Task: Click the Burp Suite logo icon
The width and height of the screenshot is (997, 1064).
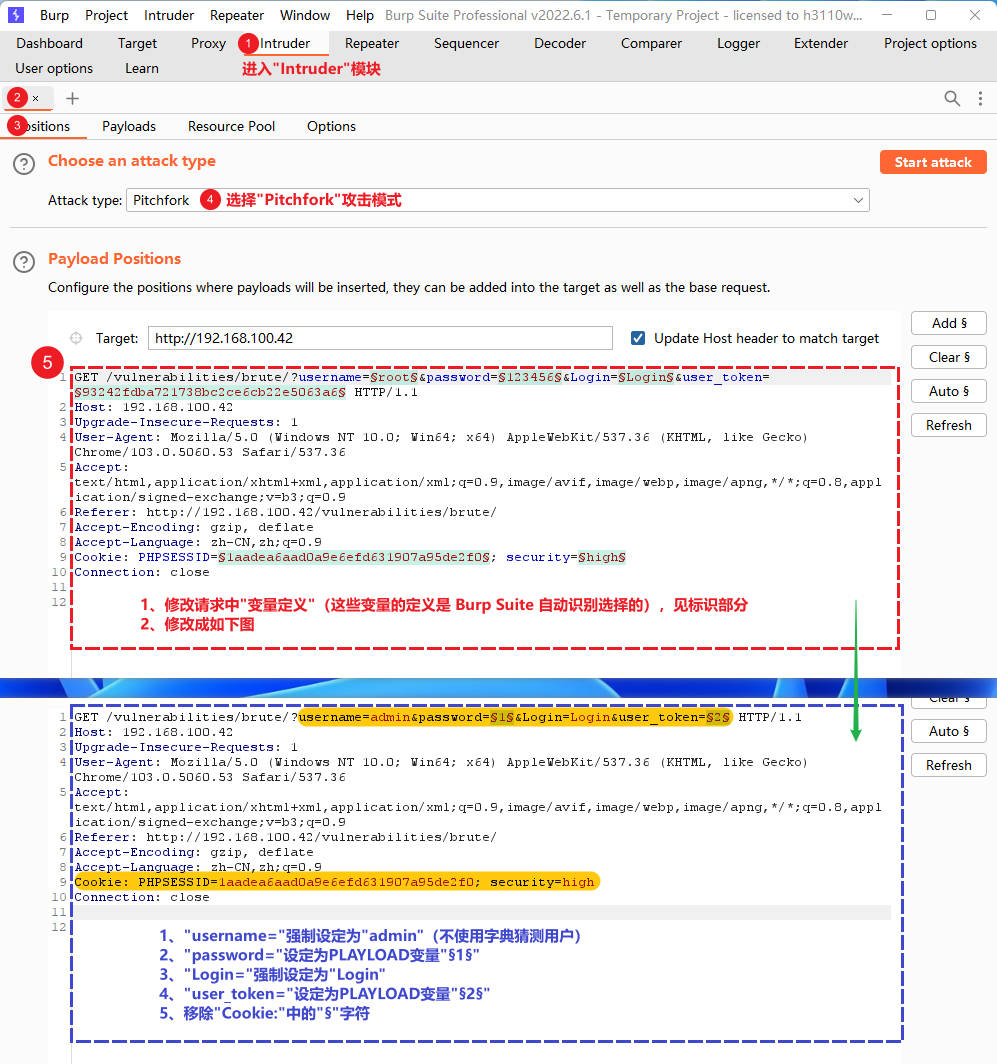Action: (x=16, y=14)
